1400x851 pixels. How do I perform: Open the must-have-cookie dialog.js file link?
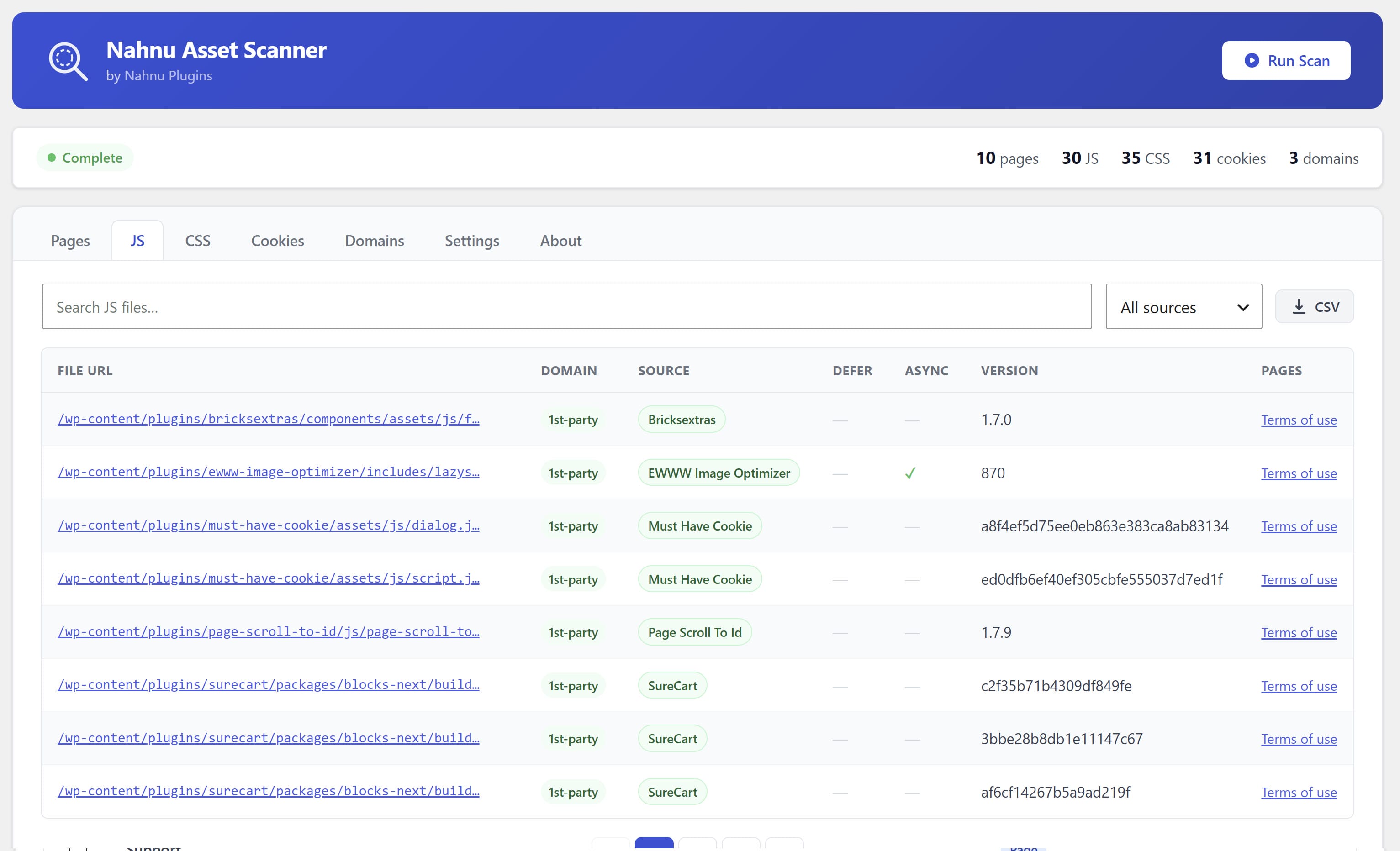click(x=269, y=525)
